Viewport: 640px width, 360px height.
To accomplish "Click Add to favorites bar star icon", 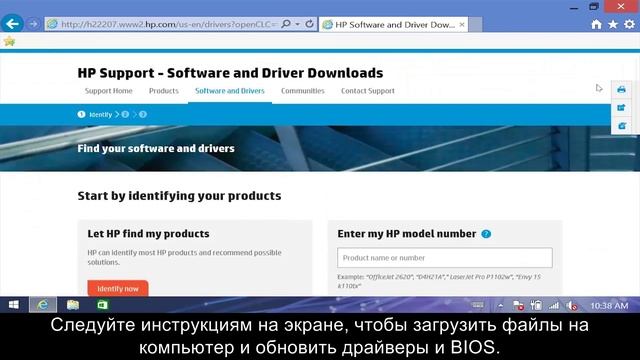I will click(9, 41).
